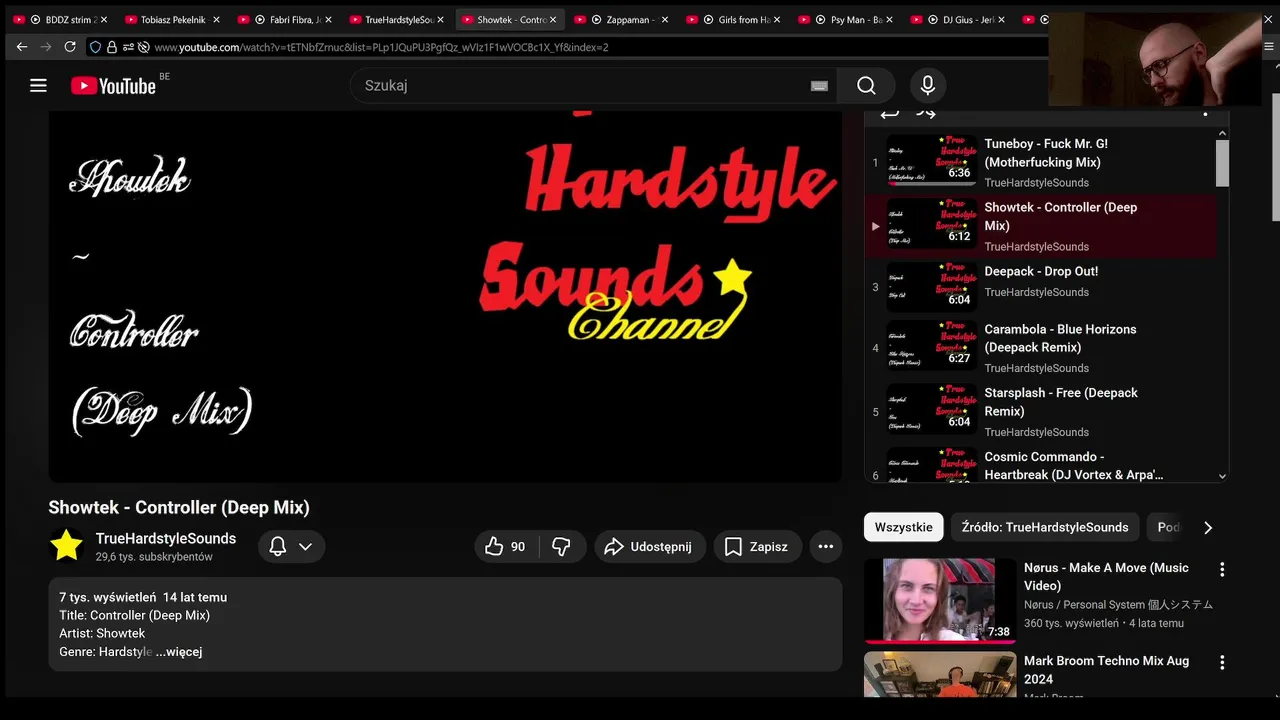Switch to Zappaman browser tab
Viewport: 1280px width, 720px height.
coord(621,19)
